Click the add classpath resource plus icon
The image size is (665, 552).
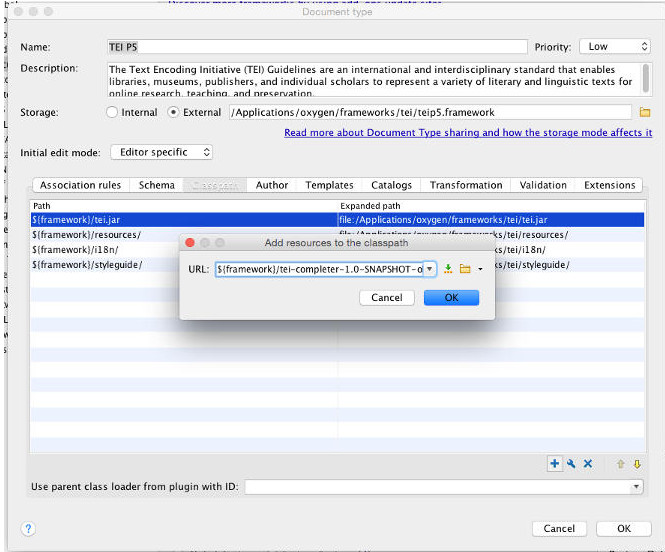[x=554, y=464]
